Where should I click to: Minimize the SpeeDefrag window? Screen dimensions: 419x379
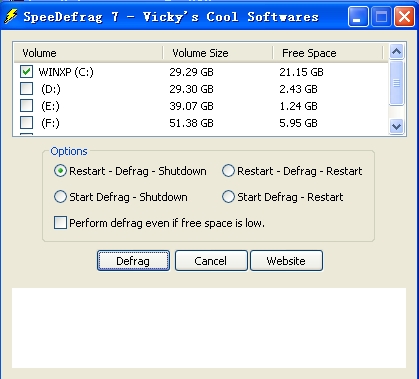(358, 16)
